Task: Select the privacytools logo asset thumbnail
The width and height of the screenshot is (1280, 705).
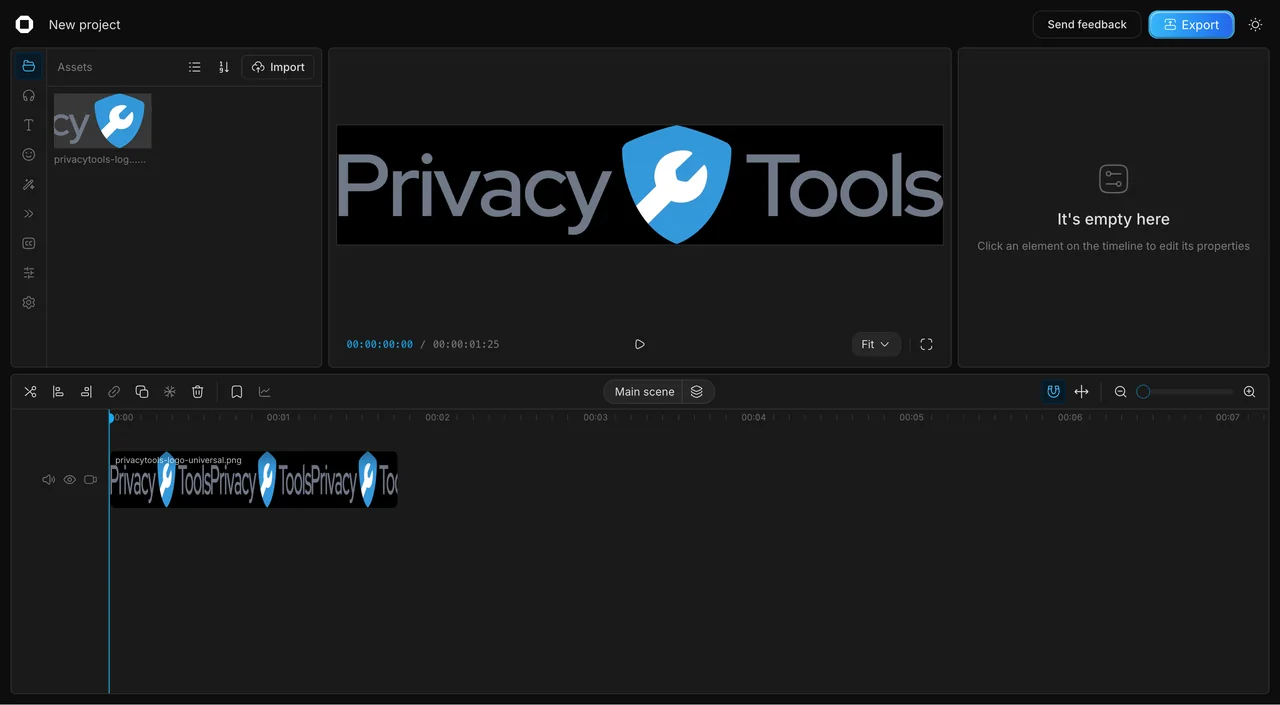Action: click(103, 121)
